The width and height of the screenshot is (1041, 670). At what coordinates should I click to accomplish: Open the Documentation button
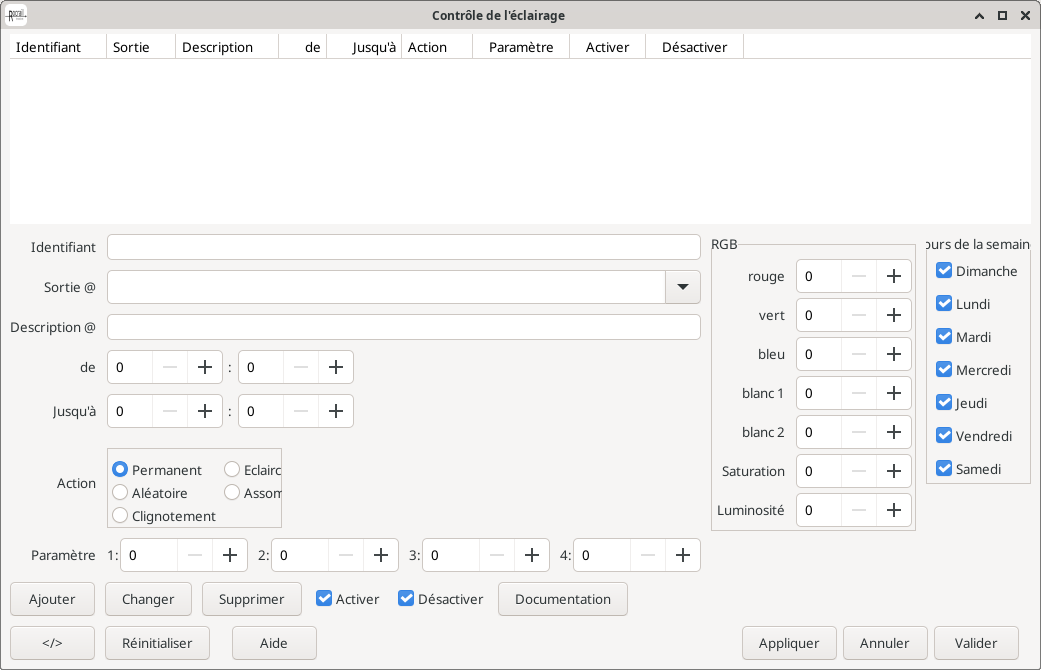(562, 599)
